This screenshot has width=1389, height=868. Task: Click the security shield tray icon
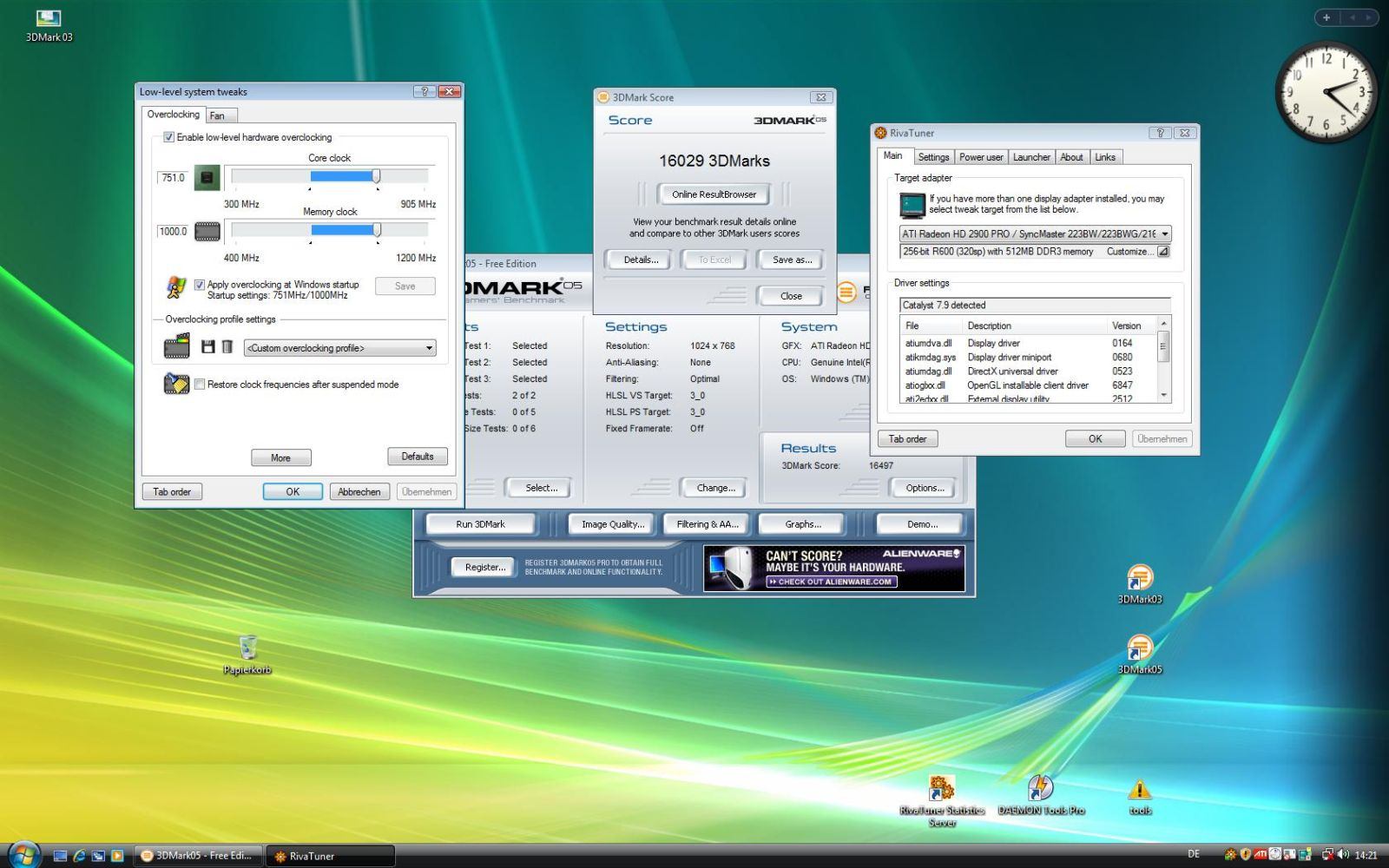[x=1246, y=854]
